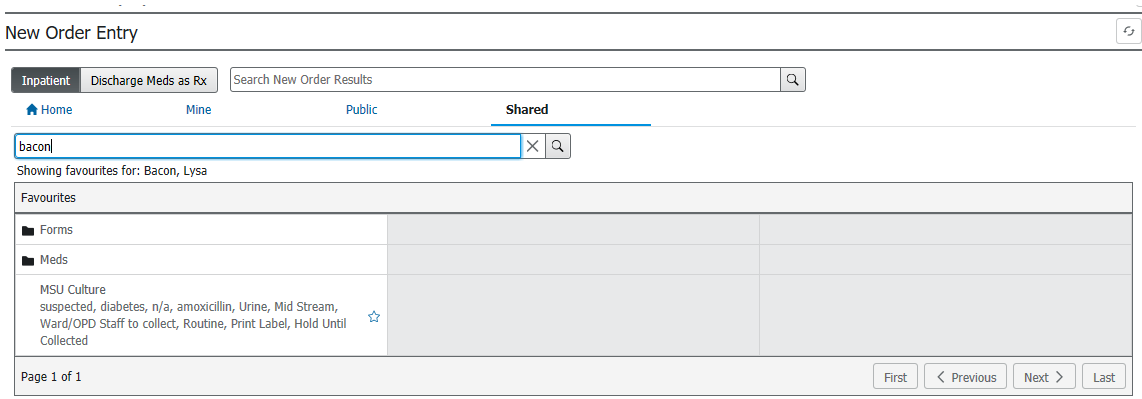Jump to the Last page
The image size is (1142, 399).
(x=1103, y=377)
